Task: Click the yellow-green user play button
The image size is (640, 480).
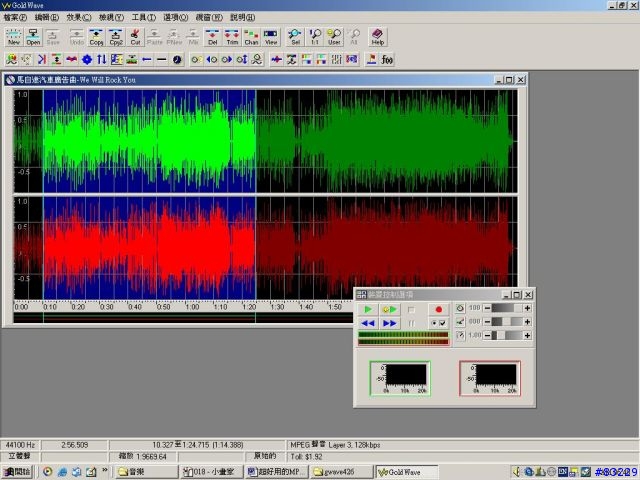Action: point(389,309)
